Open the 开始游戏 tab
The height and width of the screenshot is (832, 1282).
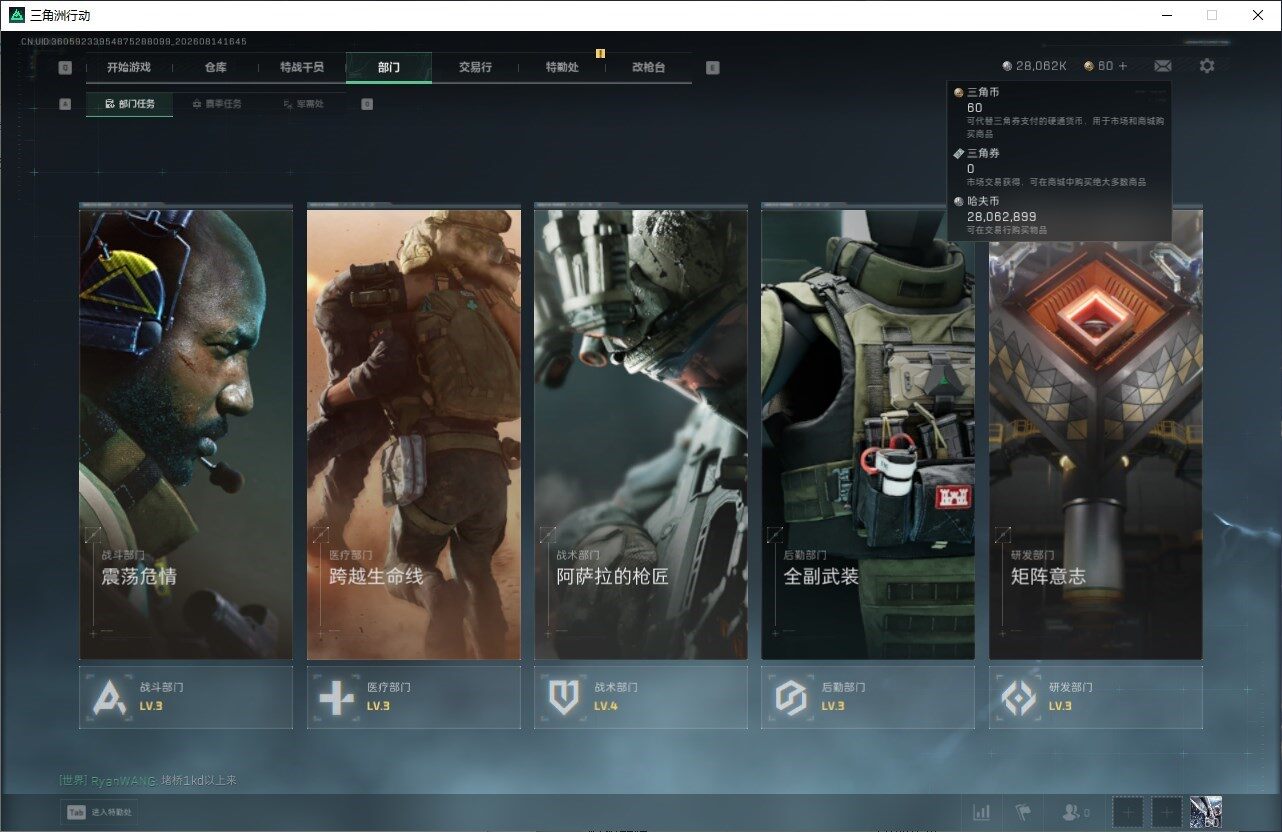point(128,67)
